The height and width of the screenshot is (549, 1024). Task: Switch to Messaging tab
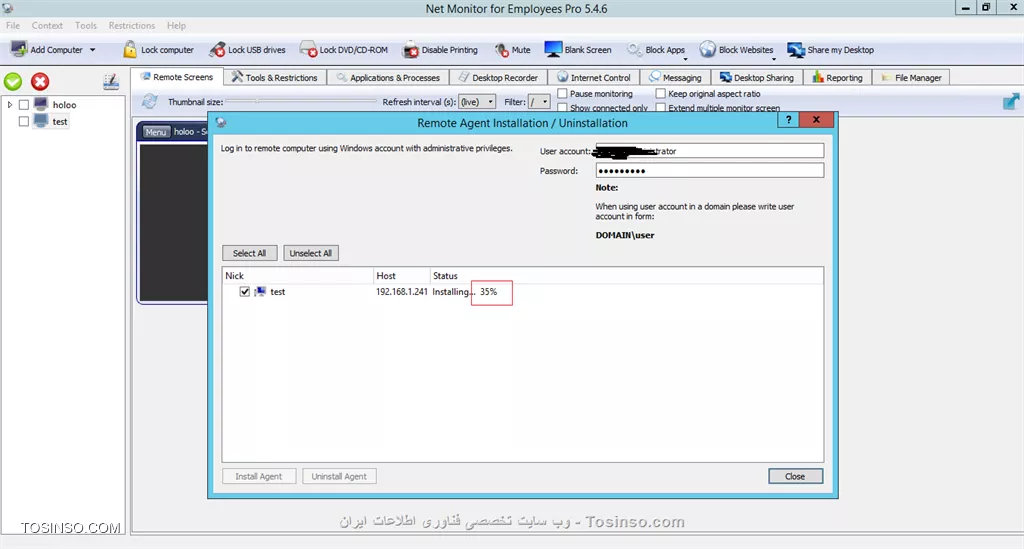(x=675, y=77)
